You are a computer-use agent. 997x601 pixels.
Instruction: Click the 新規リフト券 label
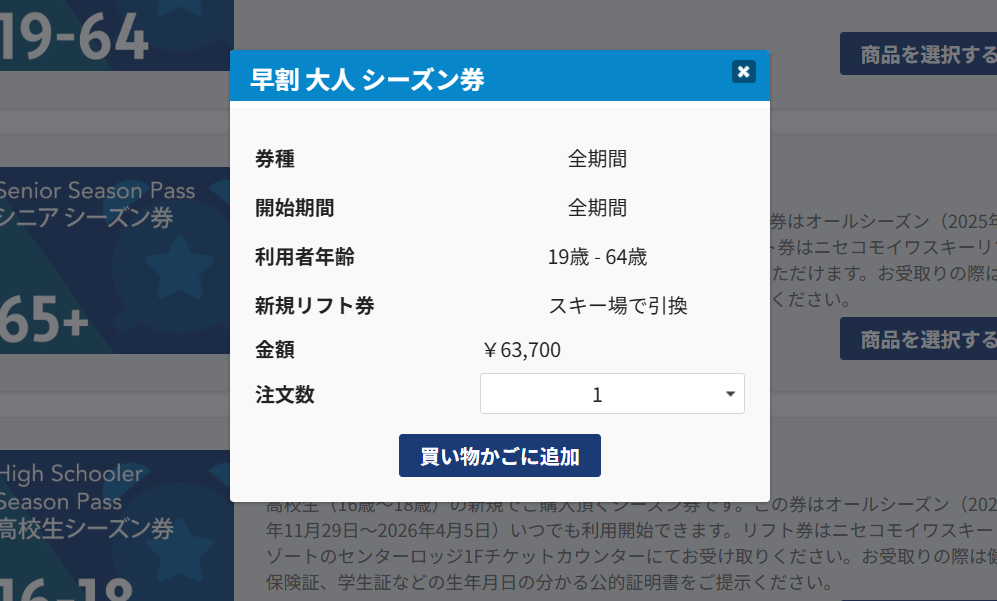(x=315, y=306)
